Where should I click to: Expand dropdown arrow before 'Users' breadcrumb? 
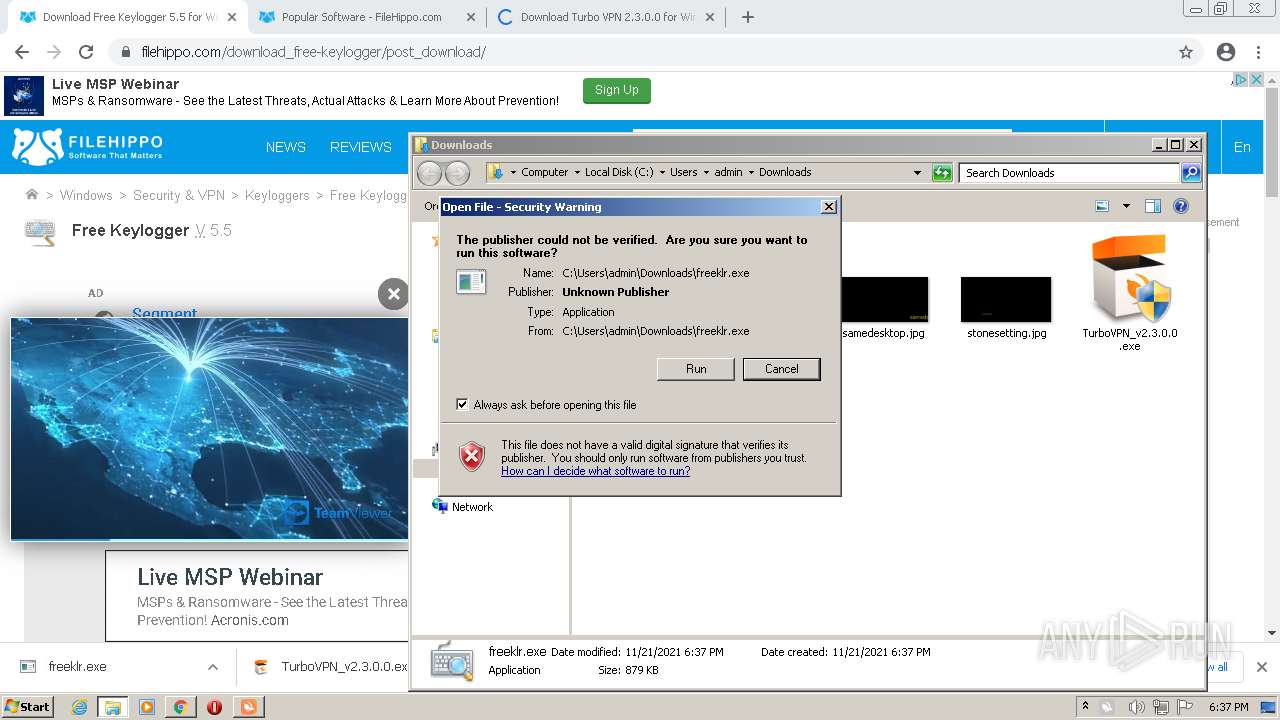pyautogui.click(x=662, y=172)
